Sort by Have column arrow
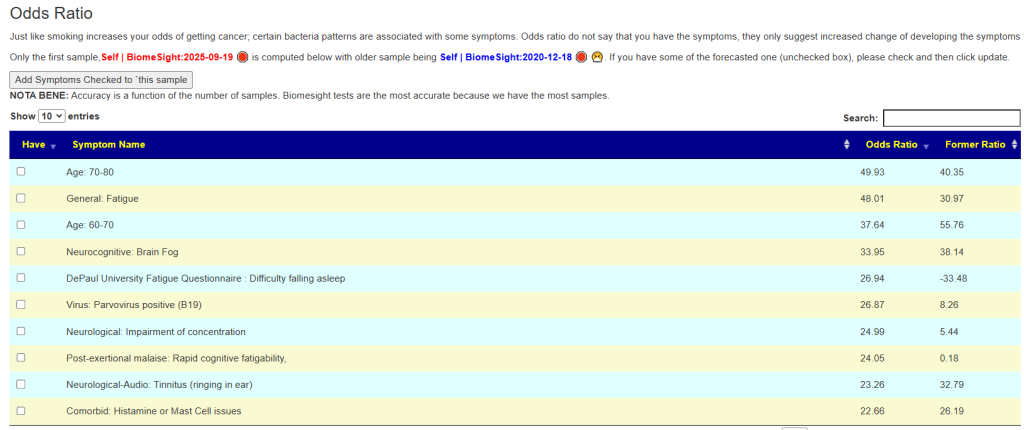Viewport: 1024px width, 430px height. coord(53,146)
